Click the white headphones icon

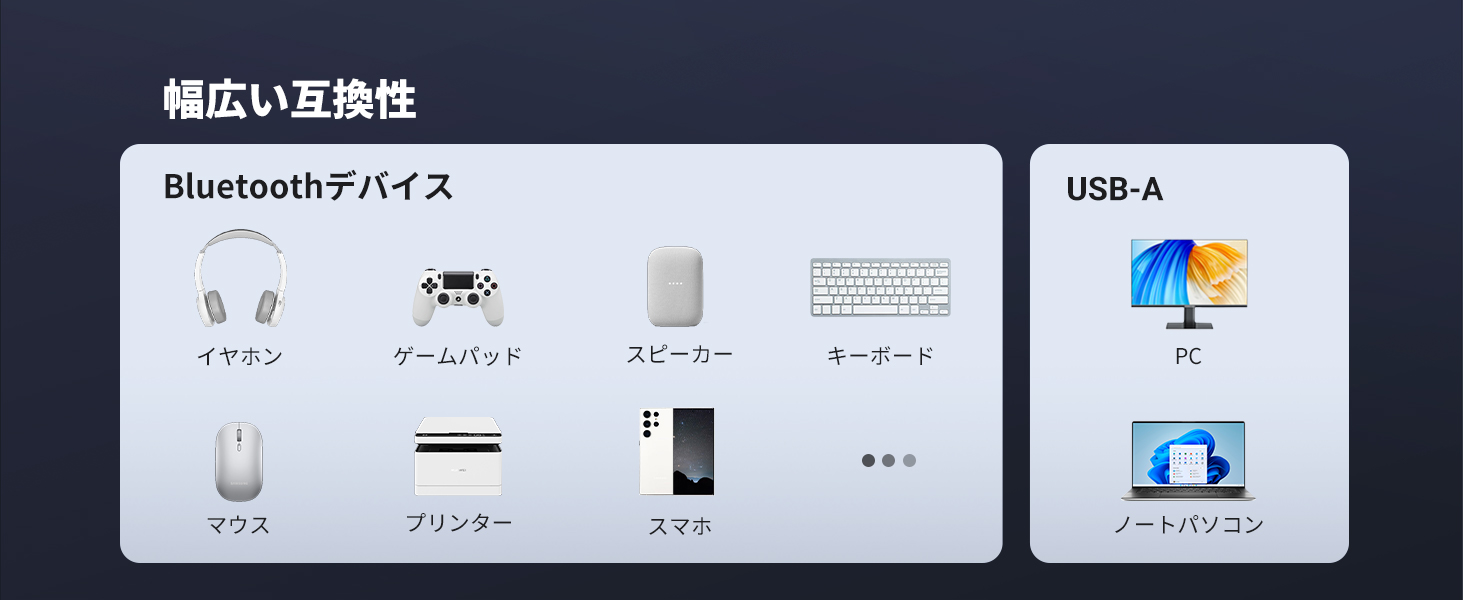240,278
